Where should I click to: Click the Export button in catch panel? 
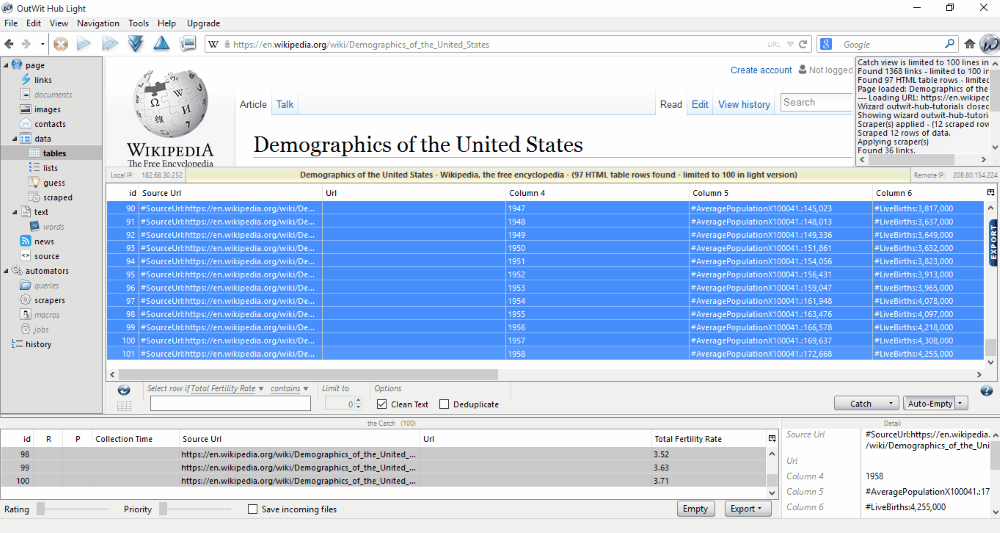(746, 509)
